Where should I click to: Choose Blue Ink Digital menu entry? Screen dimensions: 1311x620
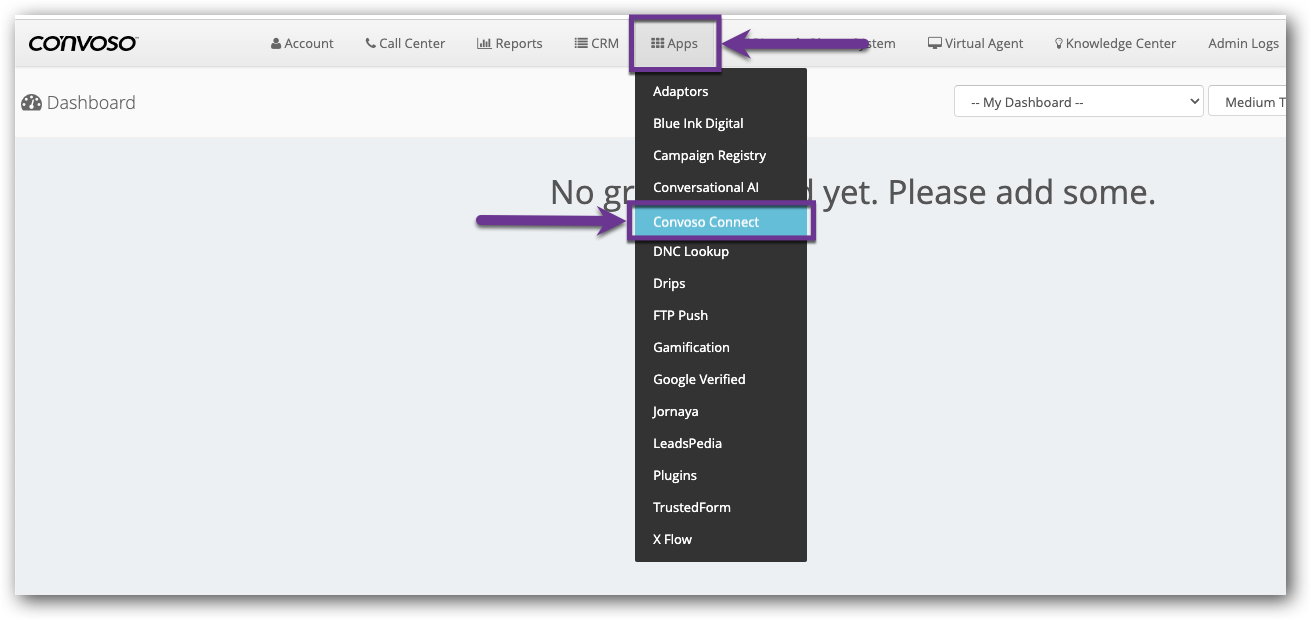pos(698,123)
